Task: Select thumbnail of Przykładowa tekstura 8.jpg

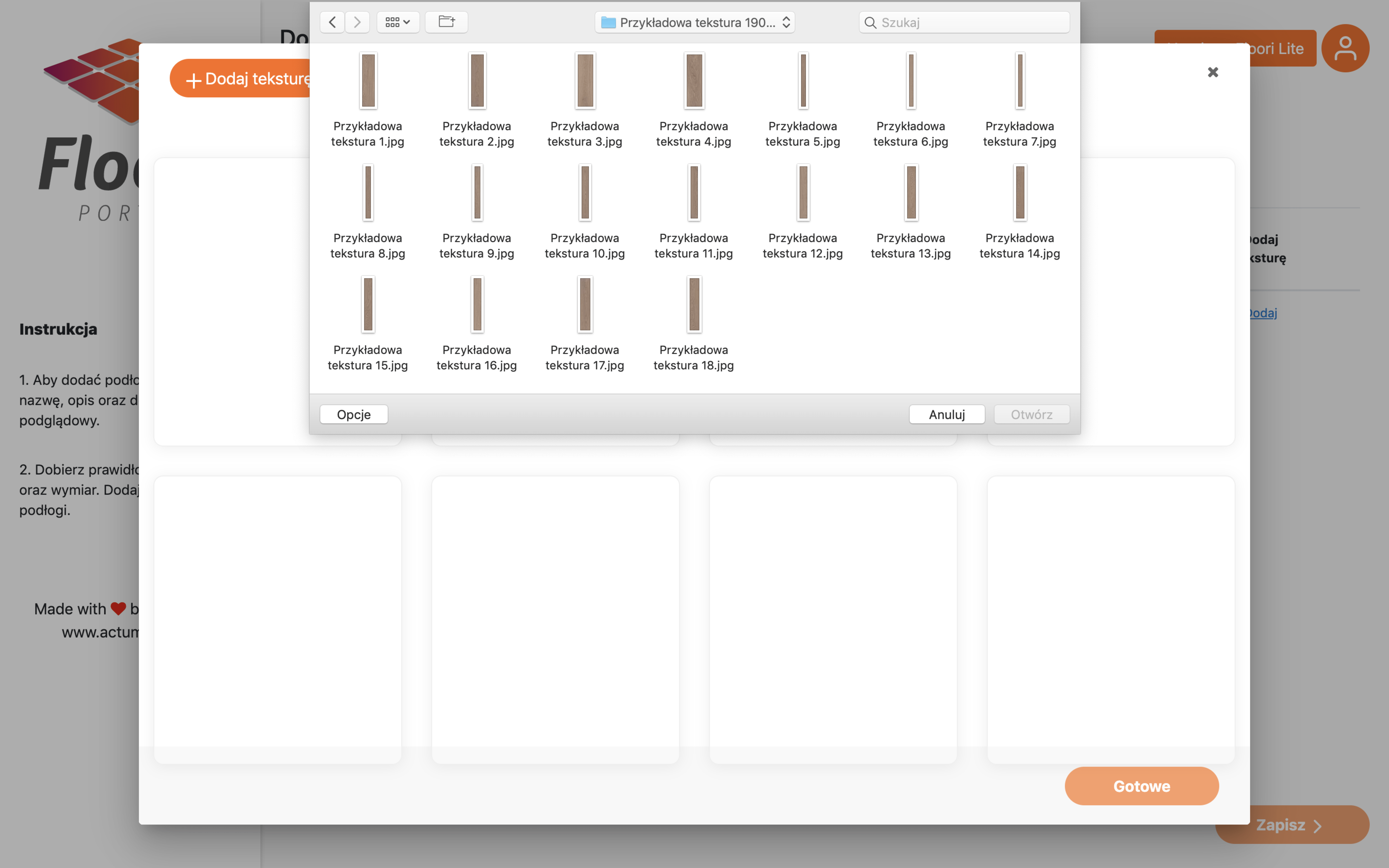Action: coord(368,192)
